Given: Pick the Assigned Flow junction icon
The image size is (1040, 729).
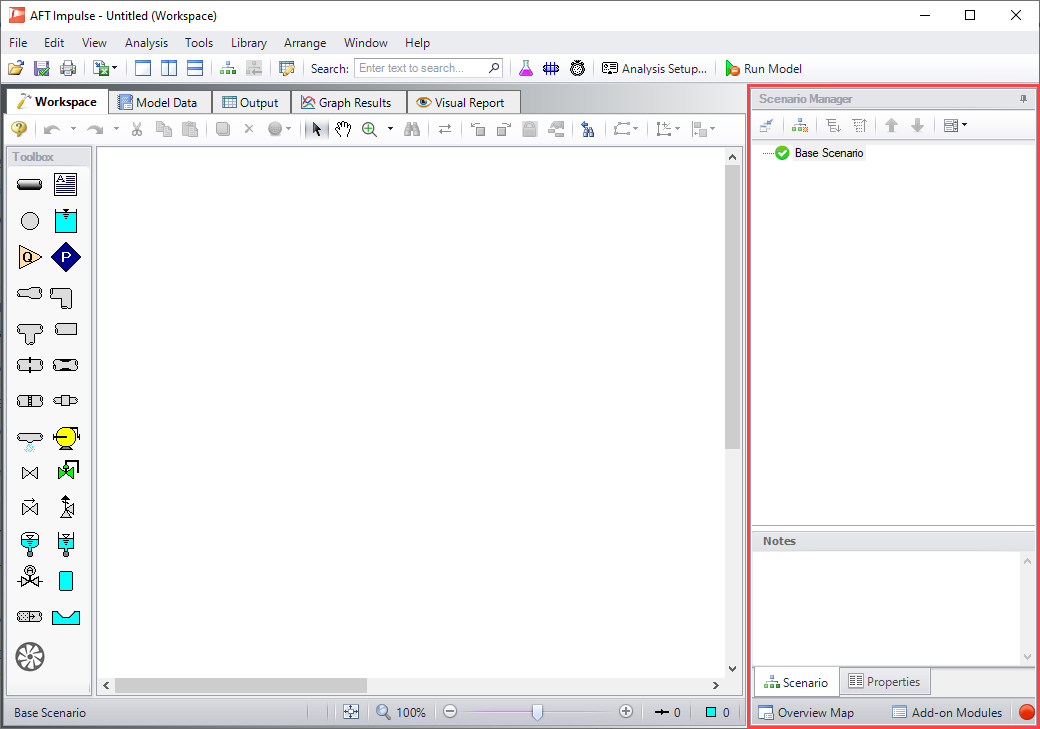Looking at the screenshot, I should pos(30,257).
